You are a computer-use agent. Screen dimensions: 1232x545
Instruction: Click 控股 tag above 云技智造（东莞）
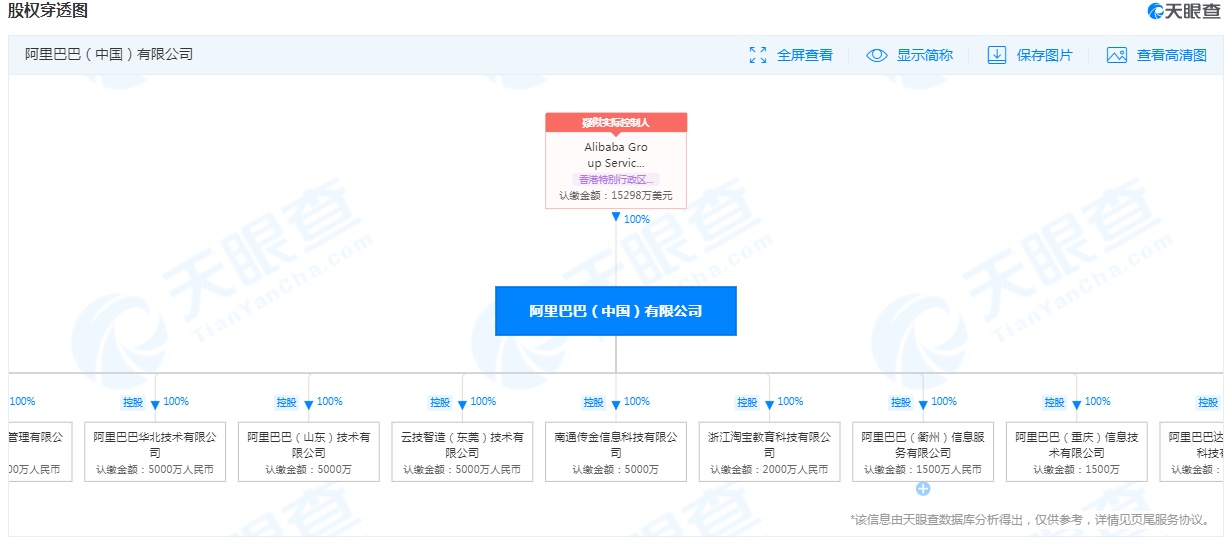pyautogui.click(x=440, y=402)
